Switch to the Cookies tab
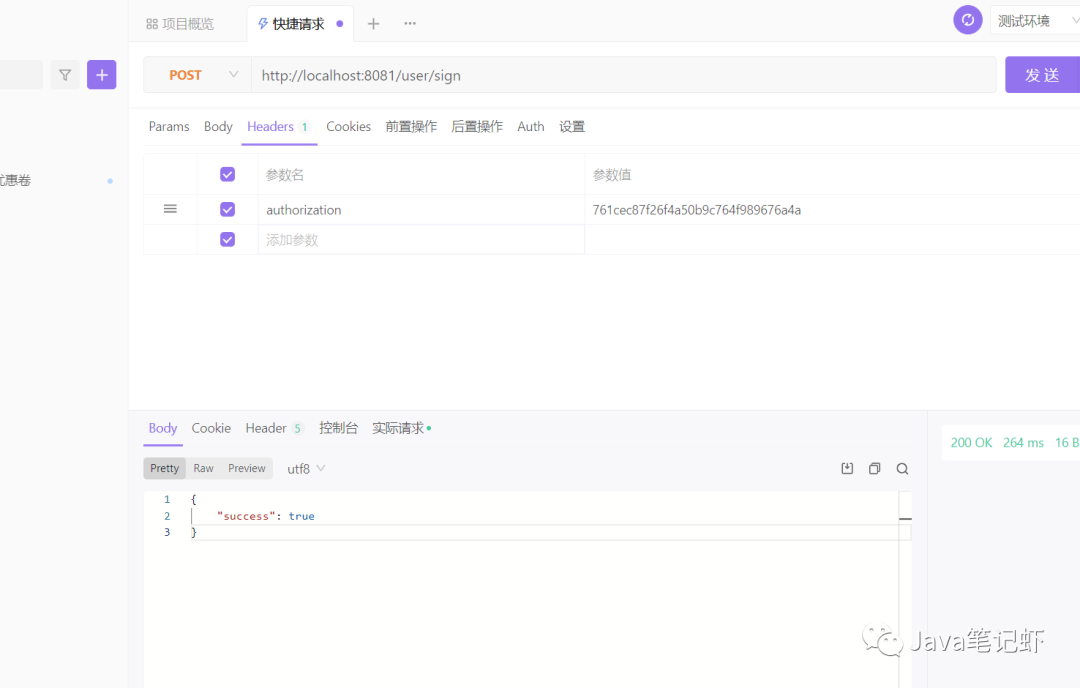 (x=348, y=126)
